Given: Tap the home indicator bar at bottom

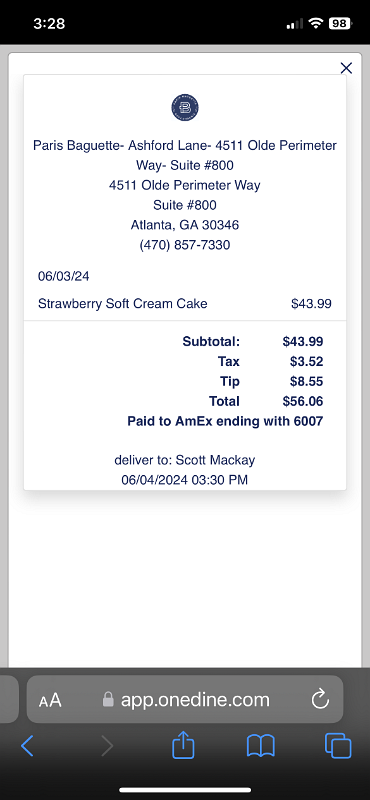Looking at the screenshot, I should coord(185,790).
